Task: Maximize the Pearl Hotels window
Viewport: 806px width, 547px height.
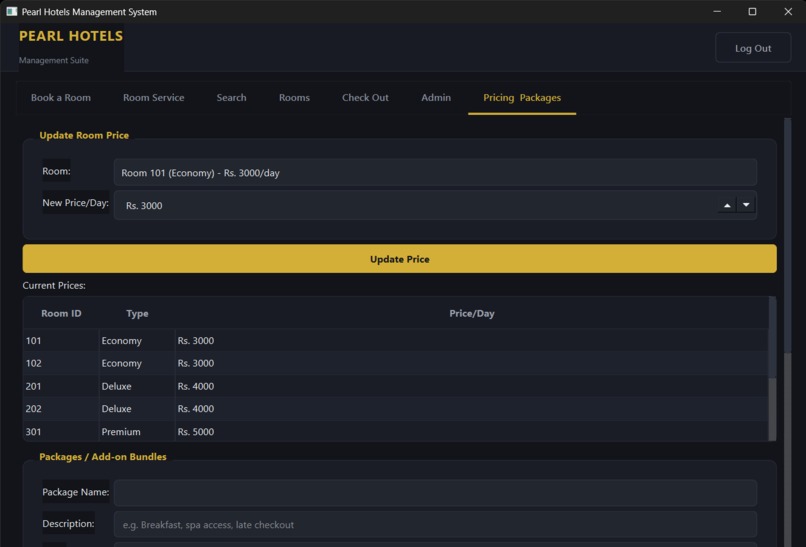Action: 752,11
